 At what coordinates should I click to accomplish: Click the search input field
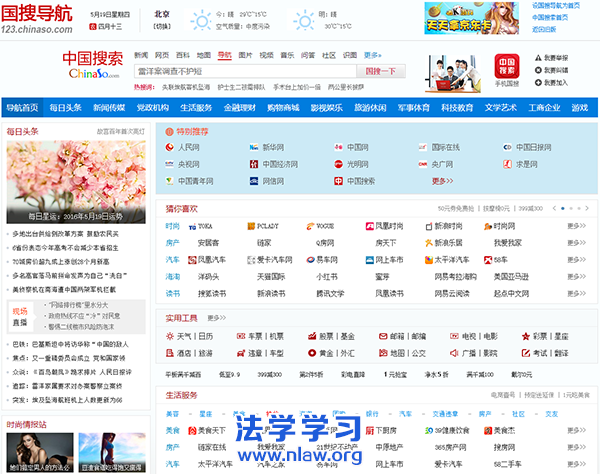click(245, 71)
